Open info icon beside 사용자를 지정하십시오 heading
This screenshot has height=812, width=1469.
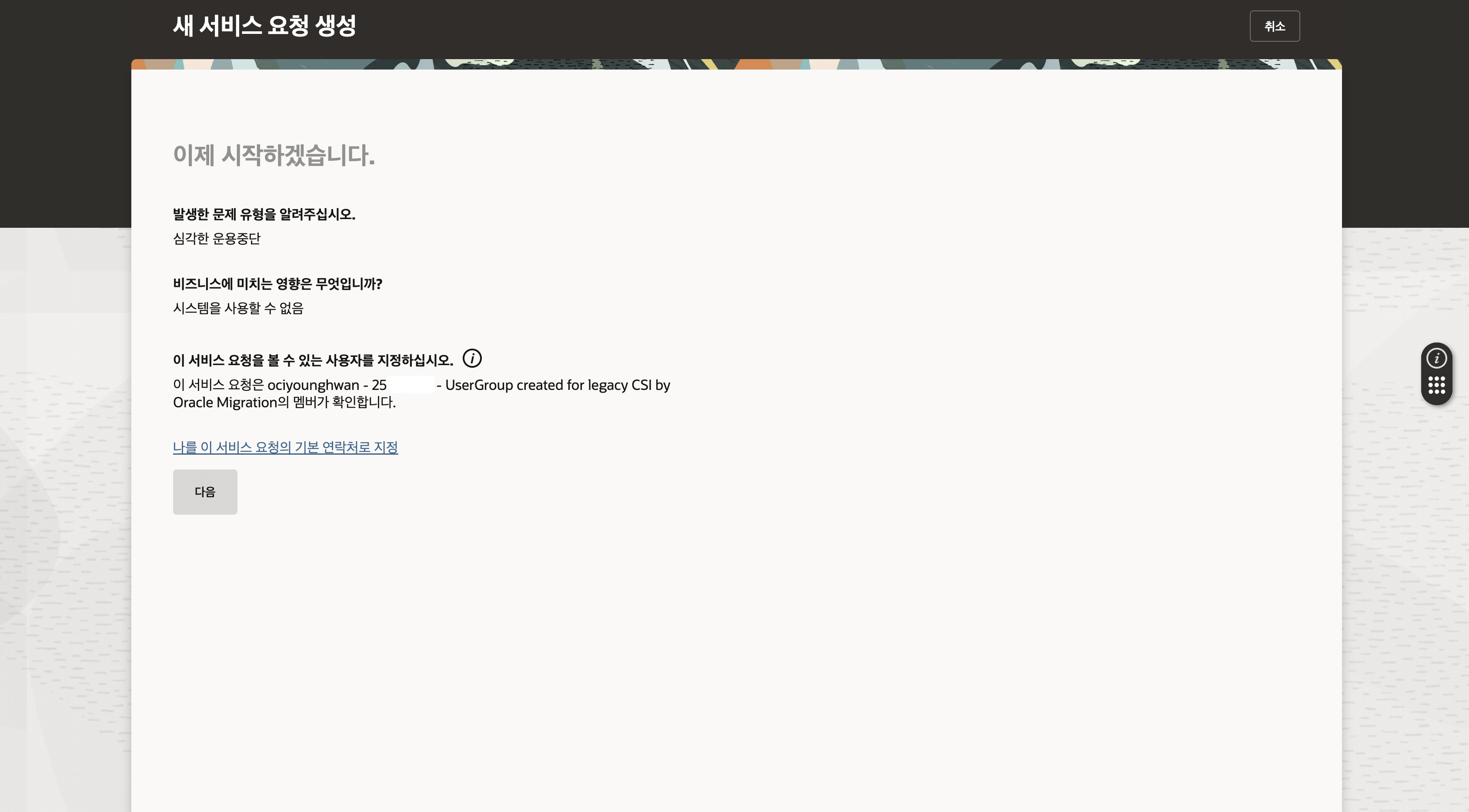tap(471, 359)
